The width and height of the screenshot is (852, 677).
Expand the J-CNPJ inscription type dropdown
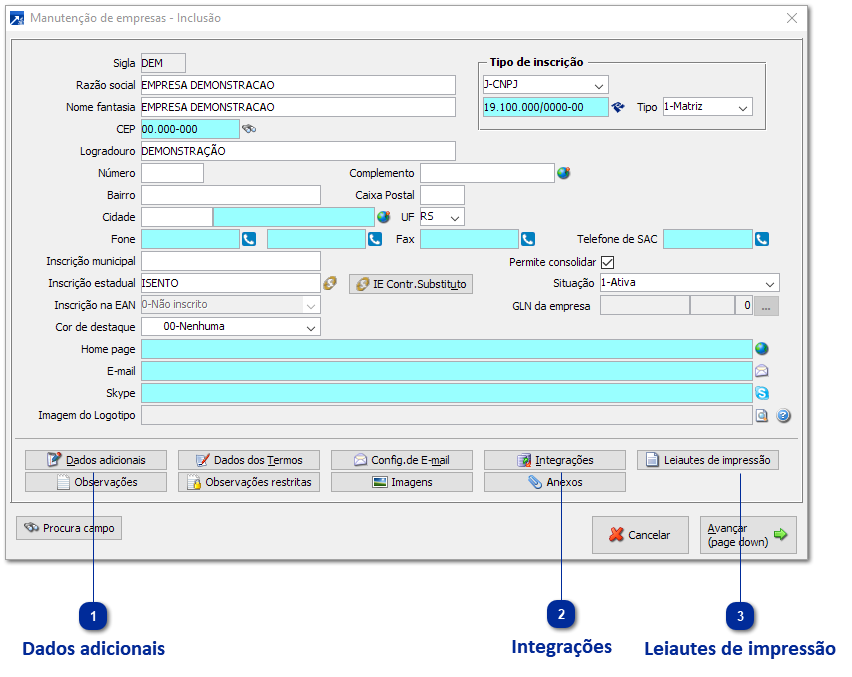[x=599, y=85]
